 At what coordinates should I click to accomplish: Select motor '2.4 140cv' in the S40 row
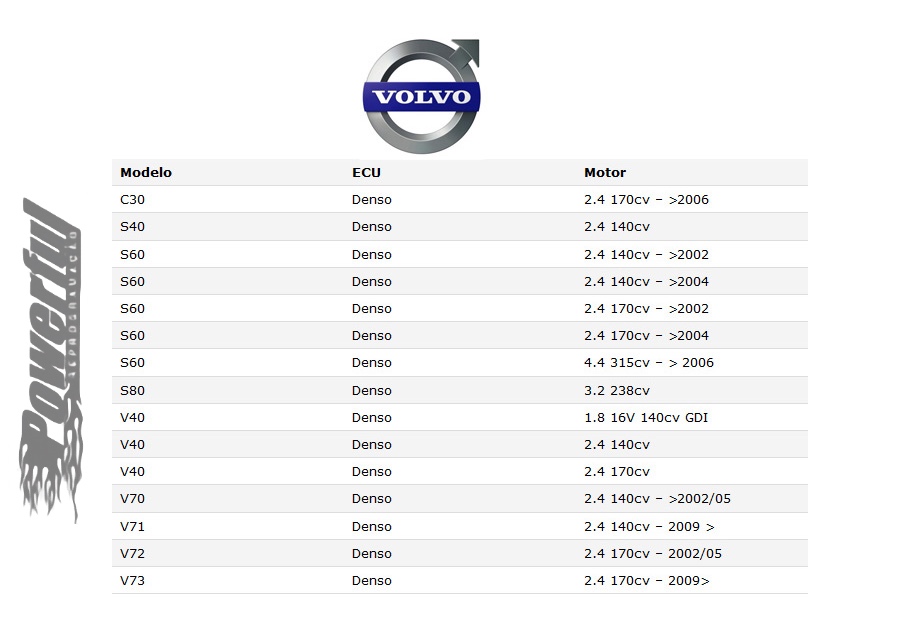(x=617, y=227)
